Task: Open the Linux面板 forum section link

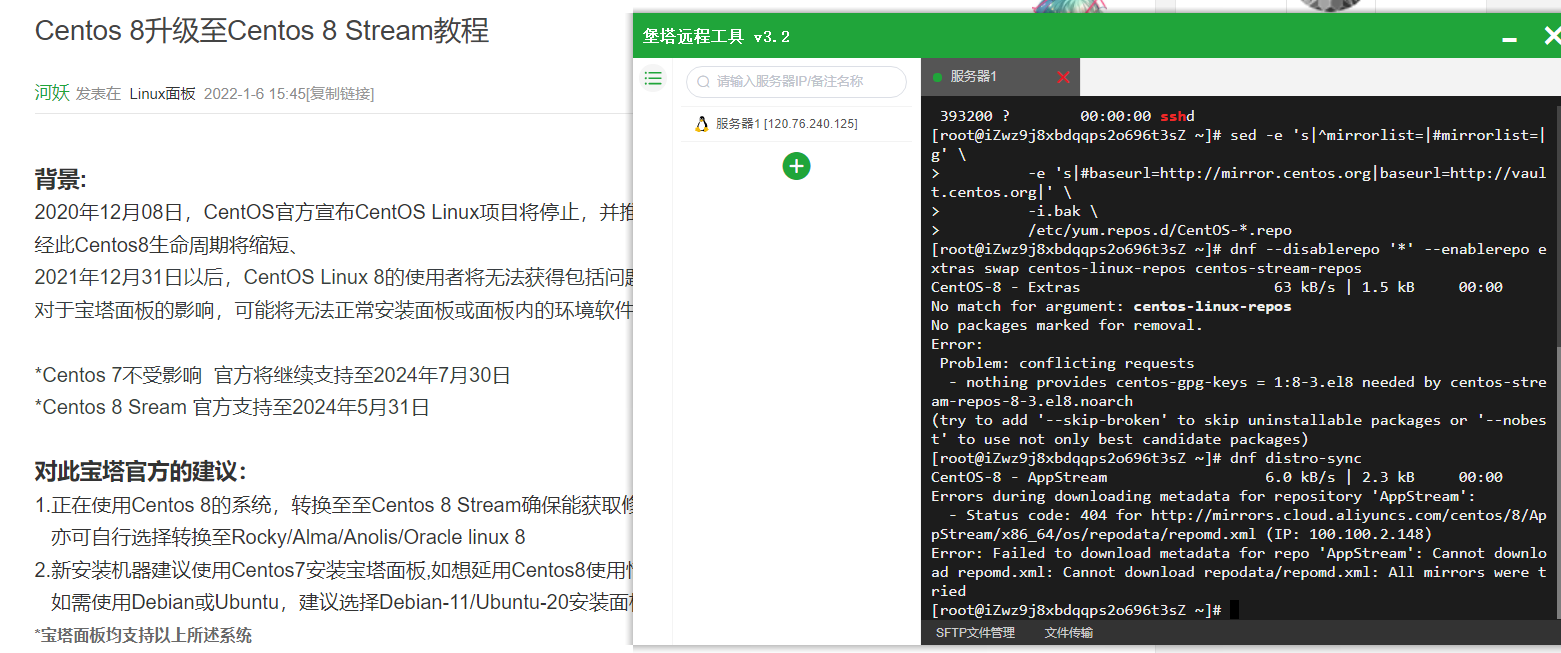Action: click(x=162, y=93)
